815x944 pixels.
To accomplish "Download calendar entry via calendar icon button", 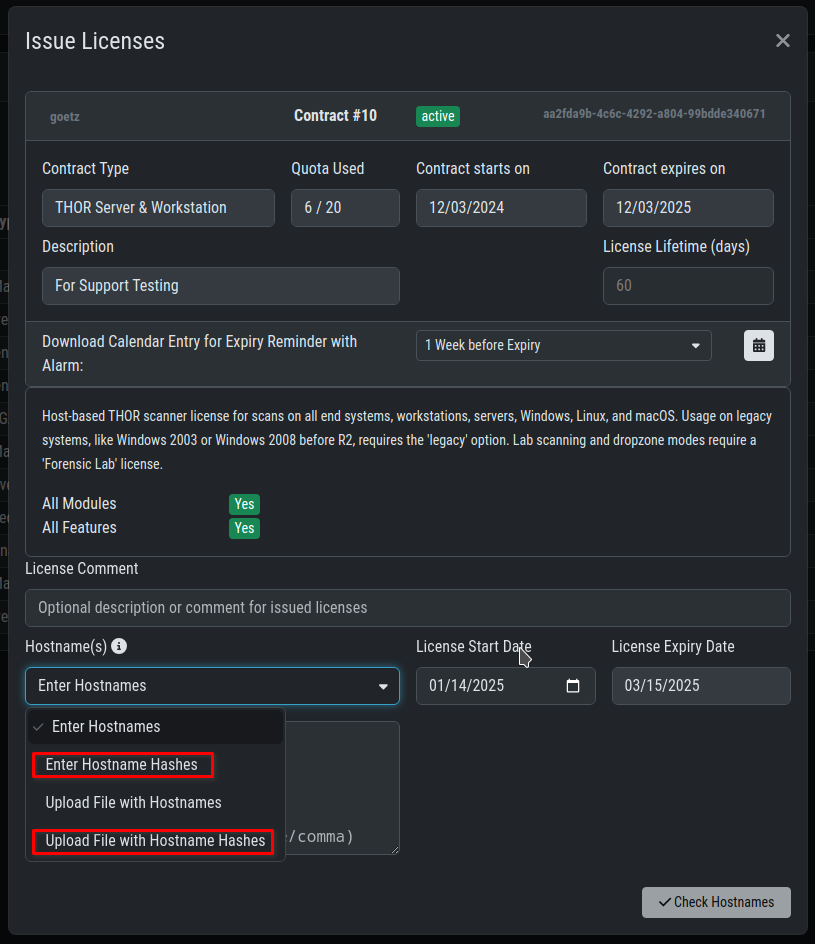I will point(759,345).
